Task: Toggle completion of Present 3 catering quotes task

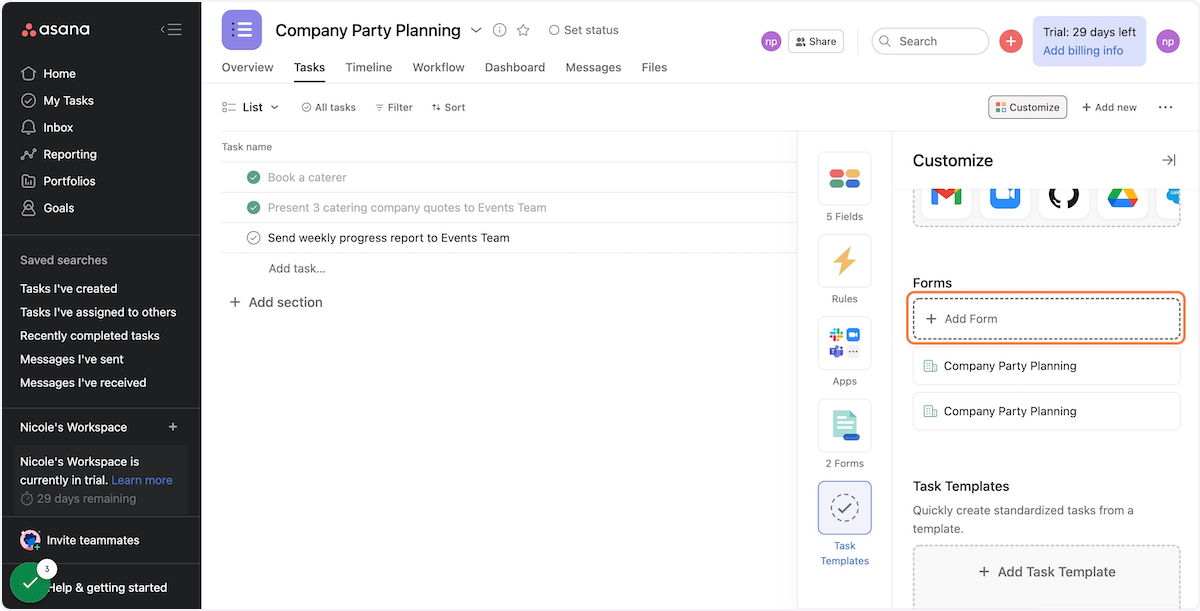Action: pyautogui.click(x=253, y=208)
